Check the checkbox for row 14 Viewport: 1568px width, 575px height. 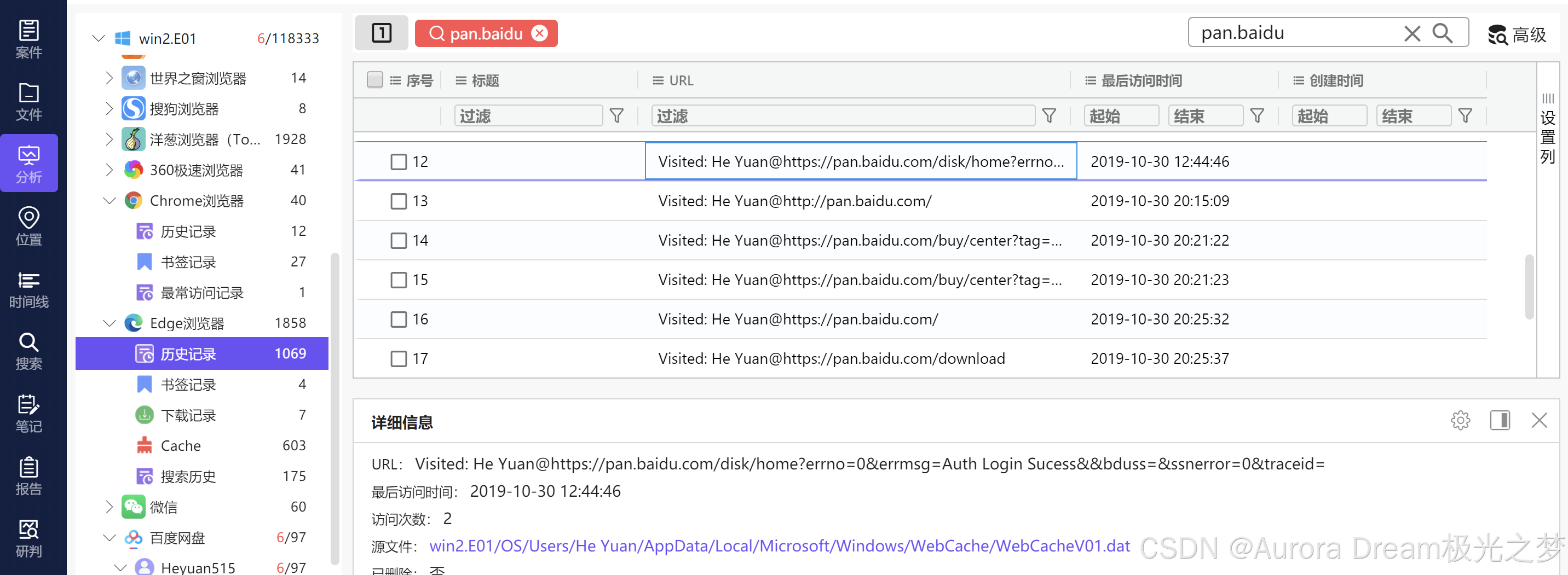pos(399,240)
